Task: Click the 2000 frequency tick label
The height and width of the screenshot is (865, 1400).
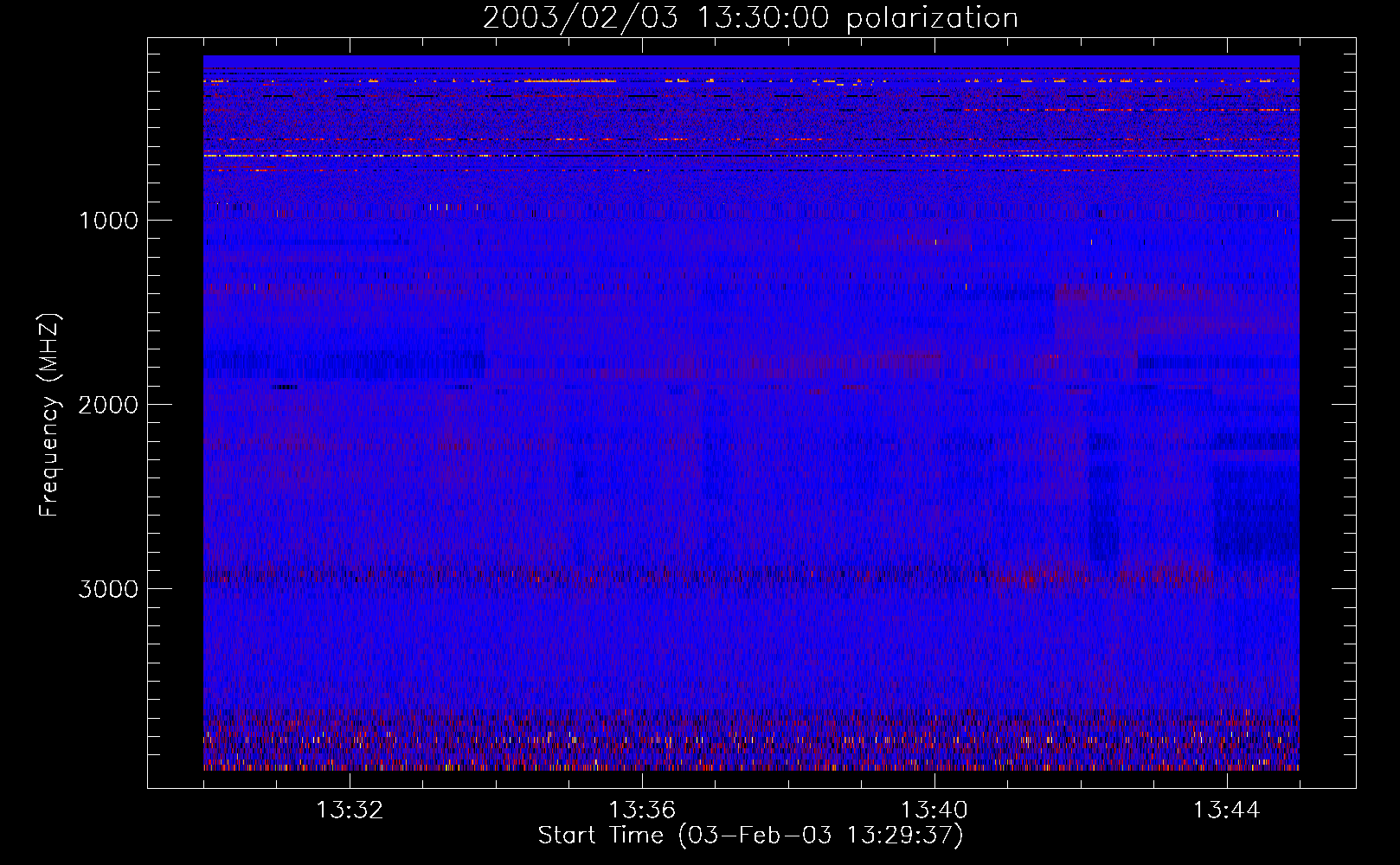Action: point(108,405)
